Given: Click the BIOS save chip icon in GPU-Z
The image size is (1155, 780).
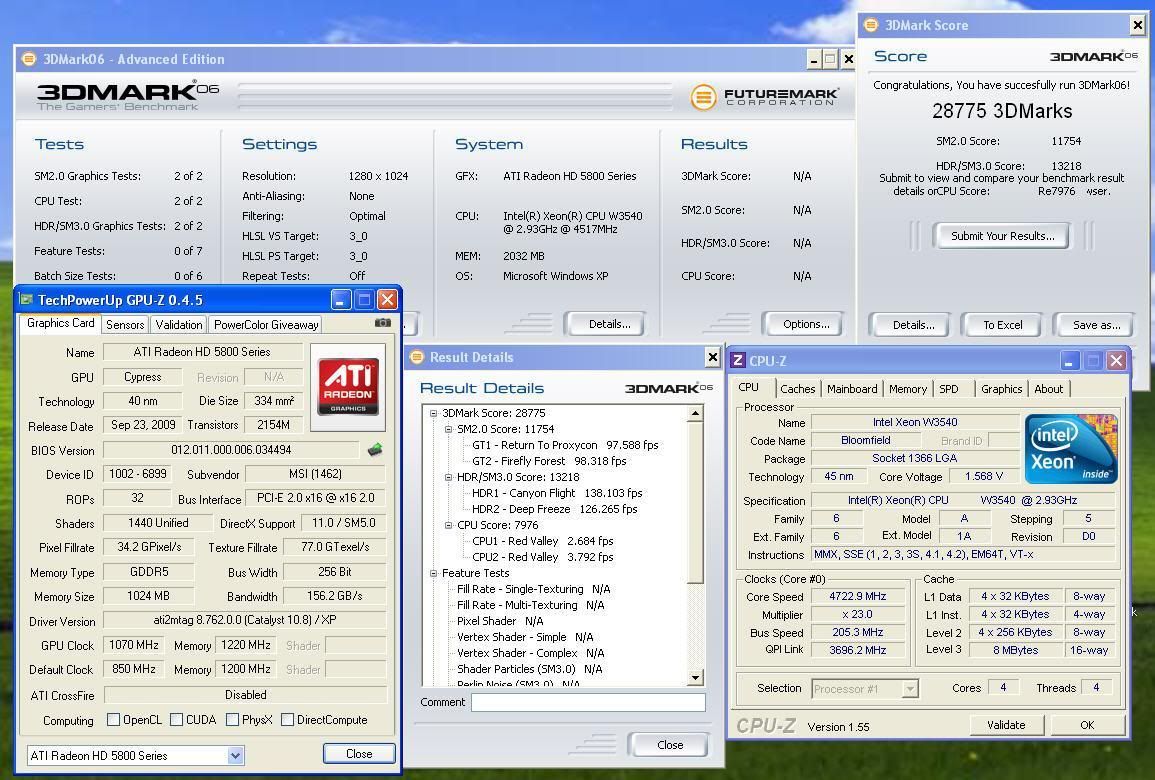Looking at the screenshot, I should pyautogui.click(x=375, y=449).
